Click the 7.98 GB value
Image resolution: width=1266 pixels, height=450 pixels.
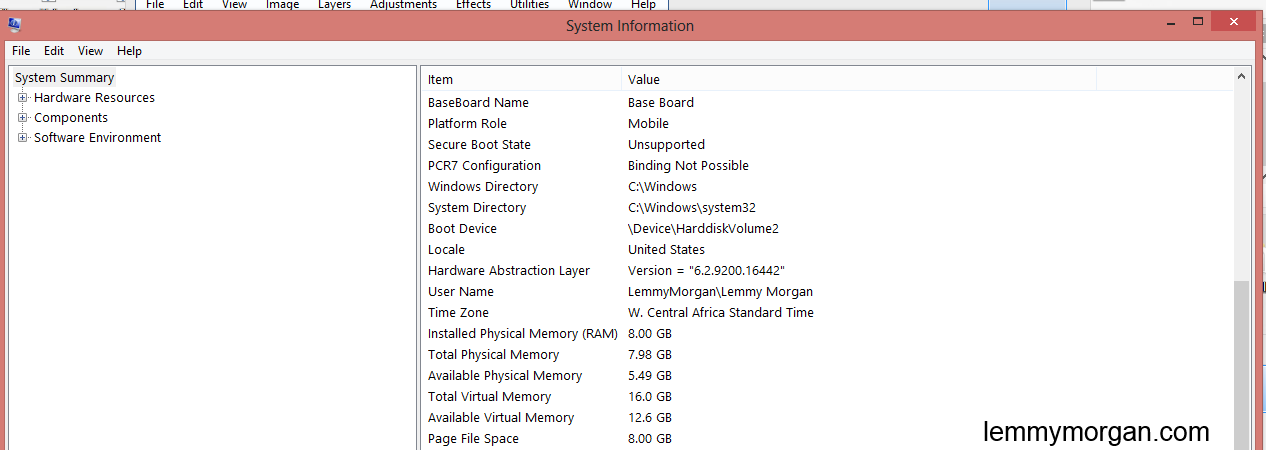coord(650,355)
